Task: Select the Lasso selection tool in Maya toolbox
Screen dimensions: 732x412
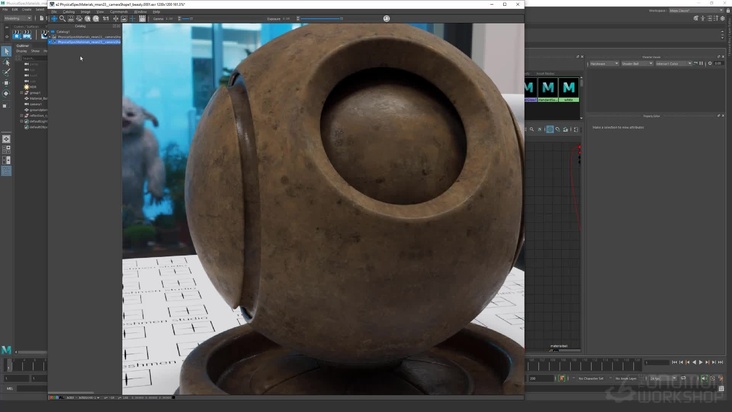Action: tap(6, 62)
